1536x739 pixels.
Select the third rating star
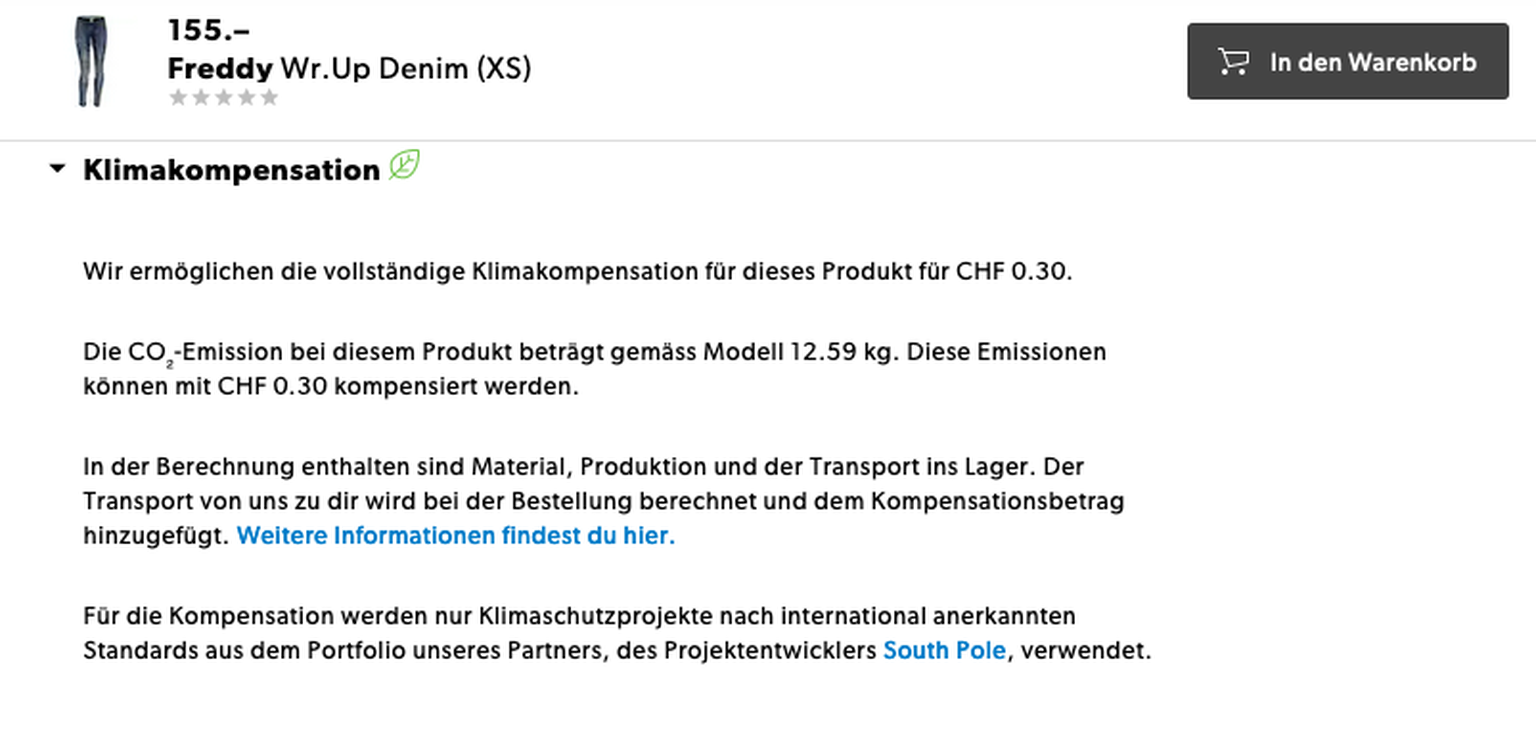[x=224, y=98]
